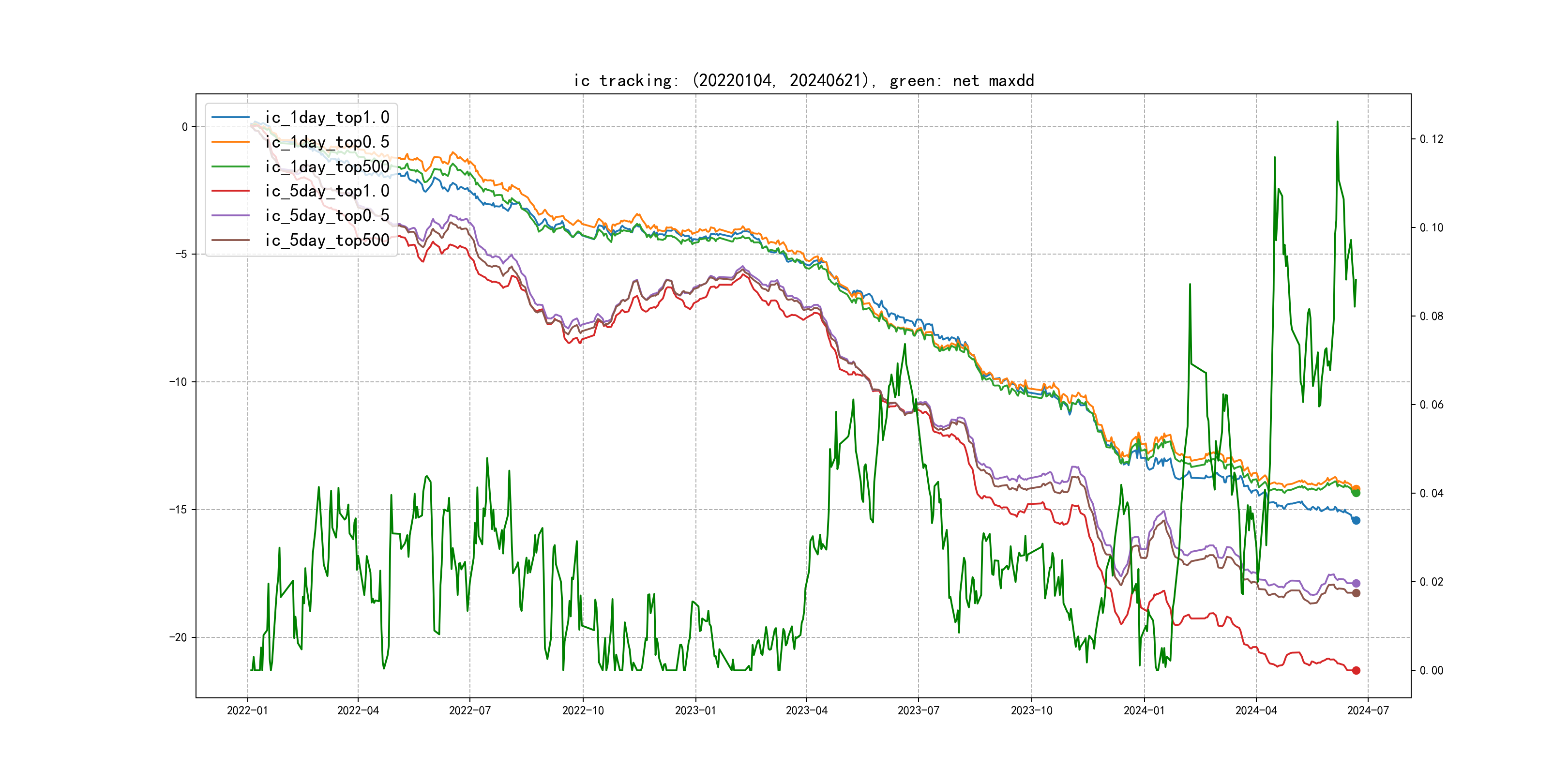Click the blue endpoint marker dot
The width and height of the screenshot is (1568, 784).
coord(1356,520)
